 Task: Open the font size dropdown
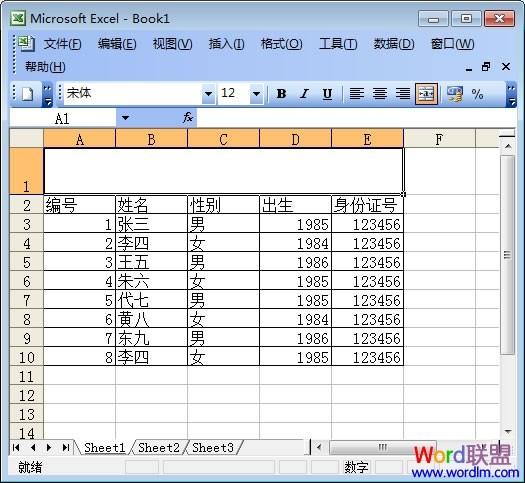pos(256,94)
